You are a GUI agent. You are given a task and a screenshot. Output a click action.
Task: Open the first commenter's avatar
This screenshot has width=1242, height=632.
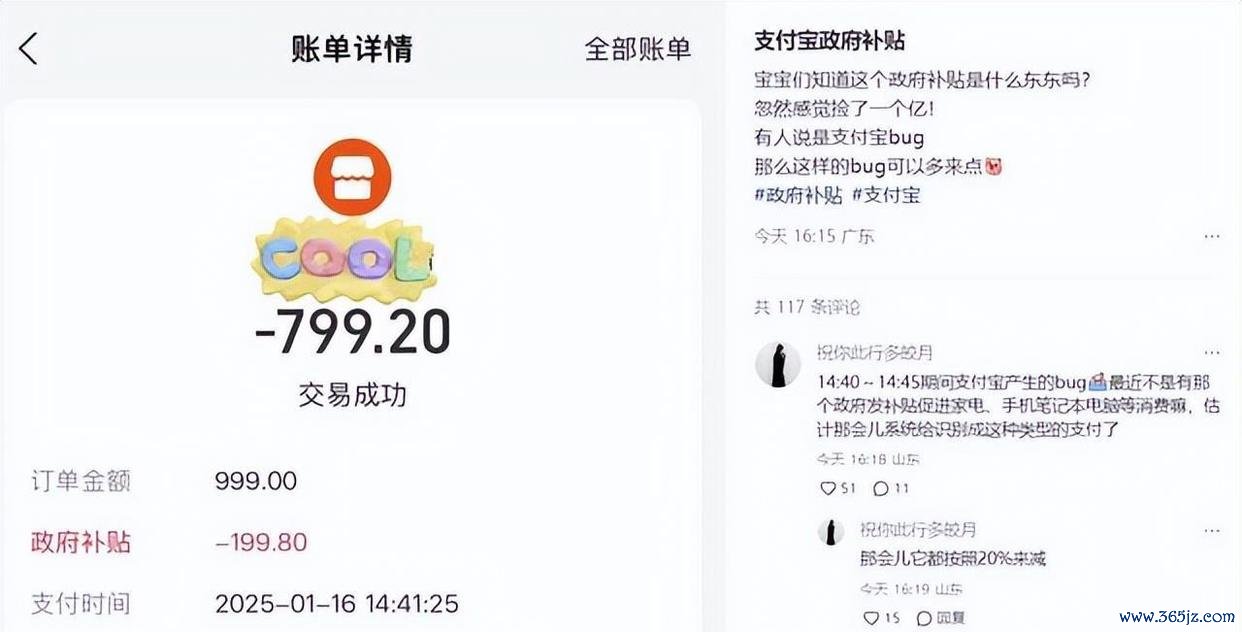pyautogui.click(x=777, y=364)
